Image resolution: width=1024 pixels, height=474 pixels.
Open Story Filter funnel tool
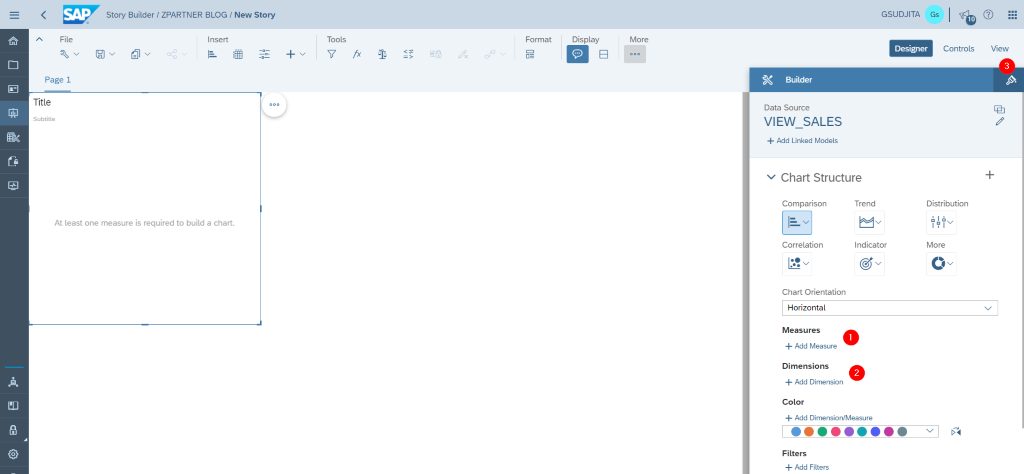332,55
